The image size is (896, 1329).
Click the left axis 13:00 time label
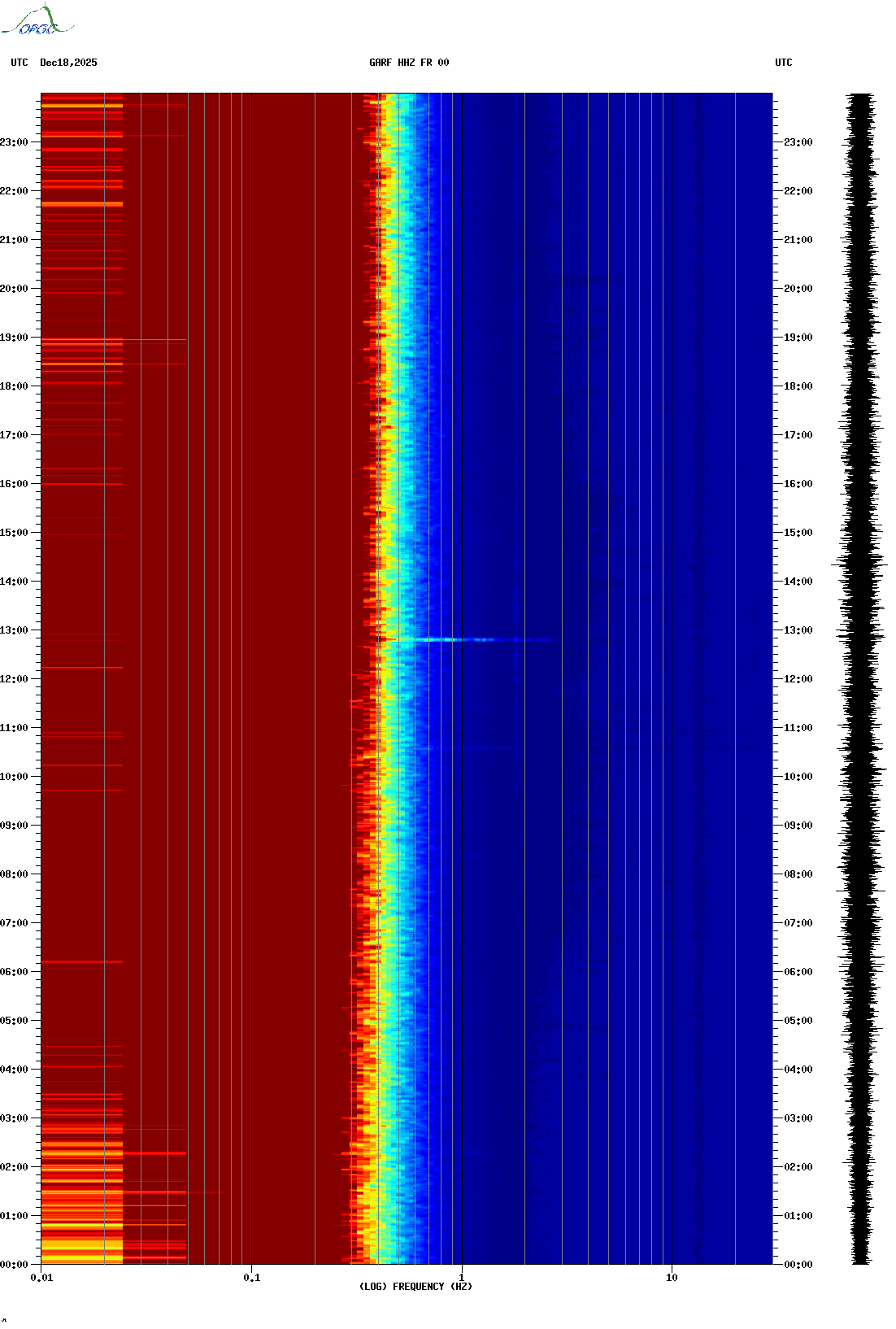coord(14,630)
